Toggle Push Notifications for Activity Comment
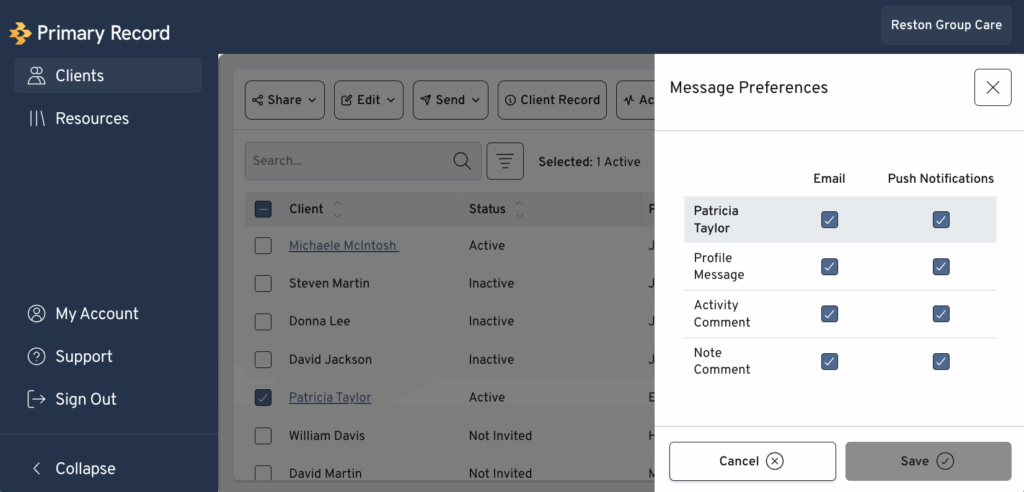The width and height of the screenshot is (1024, 492). (941, 314)
